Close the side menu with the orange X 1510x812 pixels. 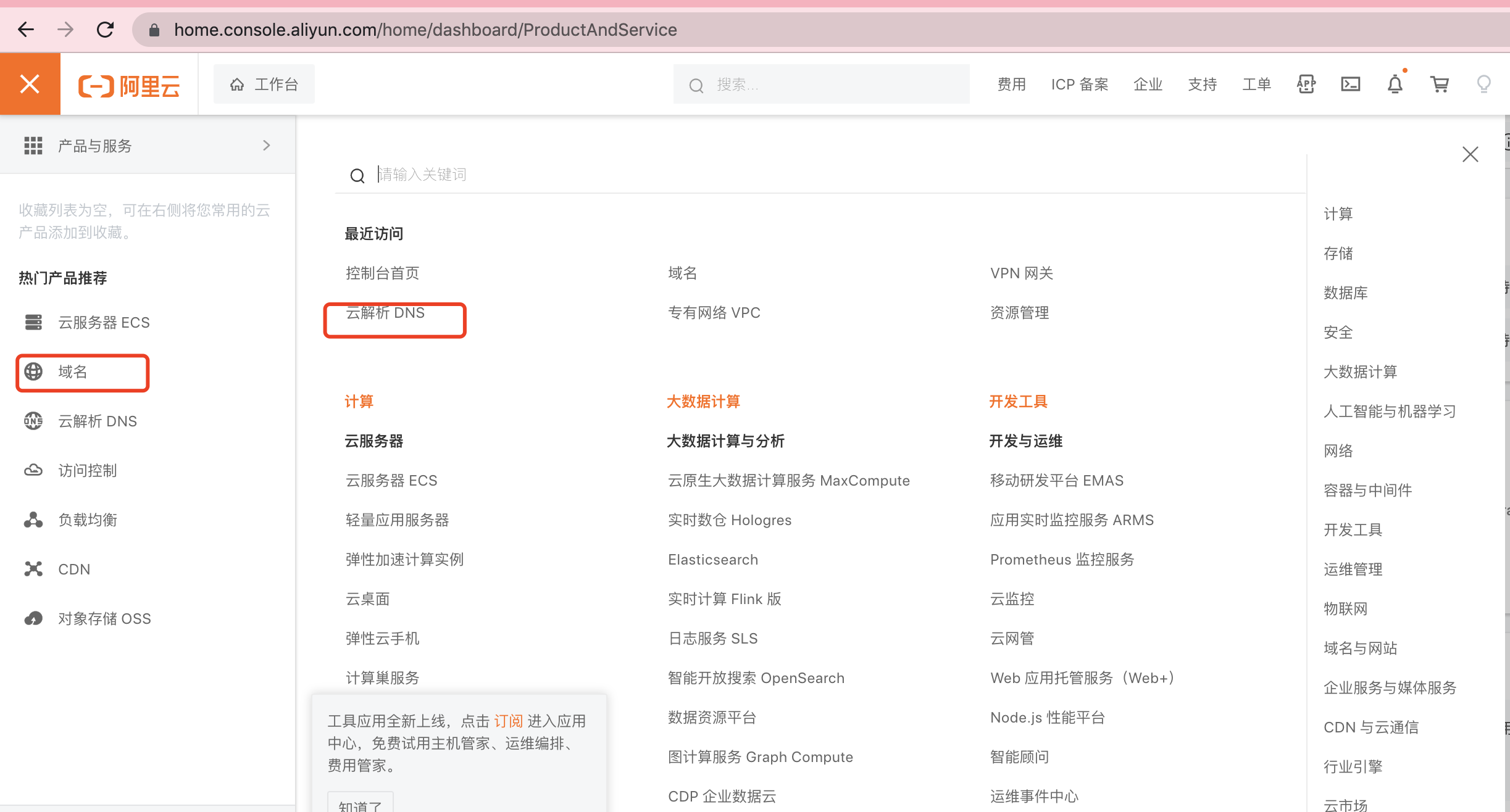30,84
